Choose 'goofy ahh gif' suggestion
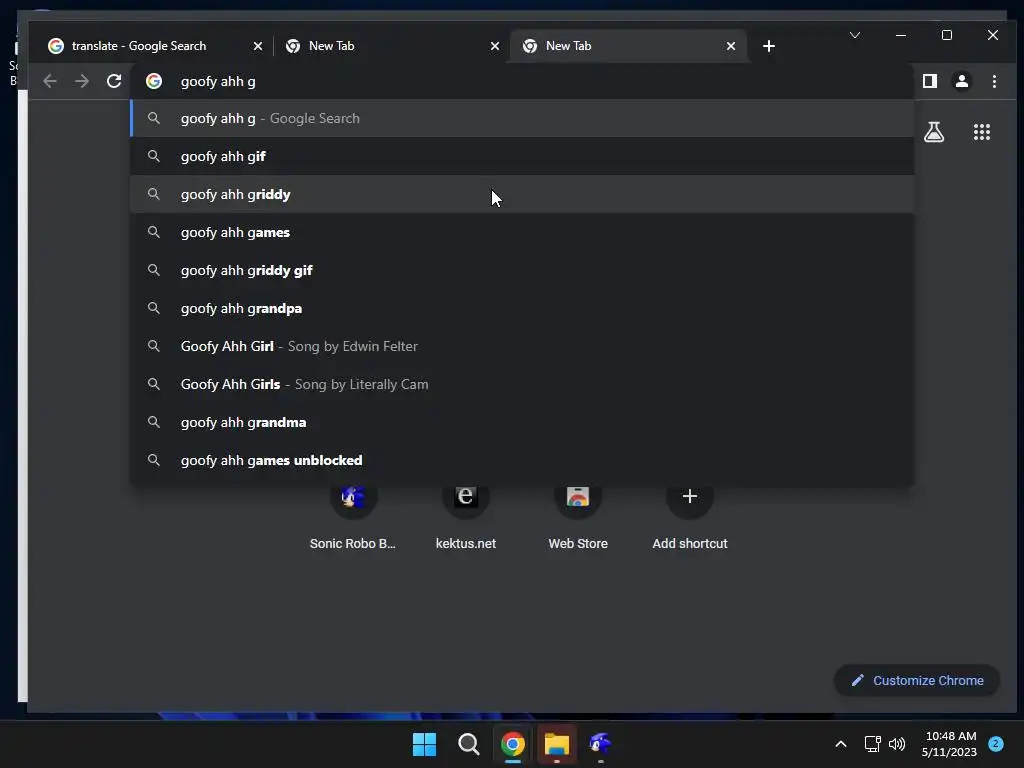The width and height of the screenshot is (1024, 768). [522, 156]
